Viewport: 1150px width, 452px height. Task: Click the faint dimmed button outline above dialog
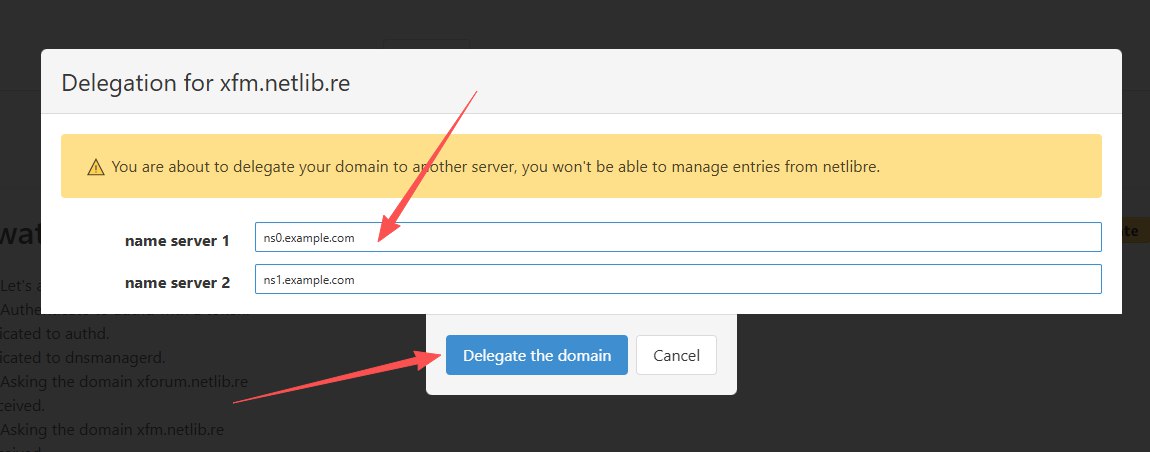click(427, 43)
